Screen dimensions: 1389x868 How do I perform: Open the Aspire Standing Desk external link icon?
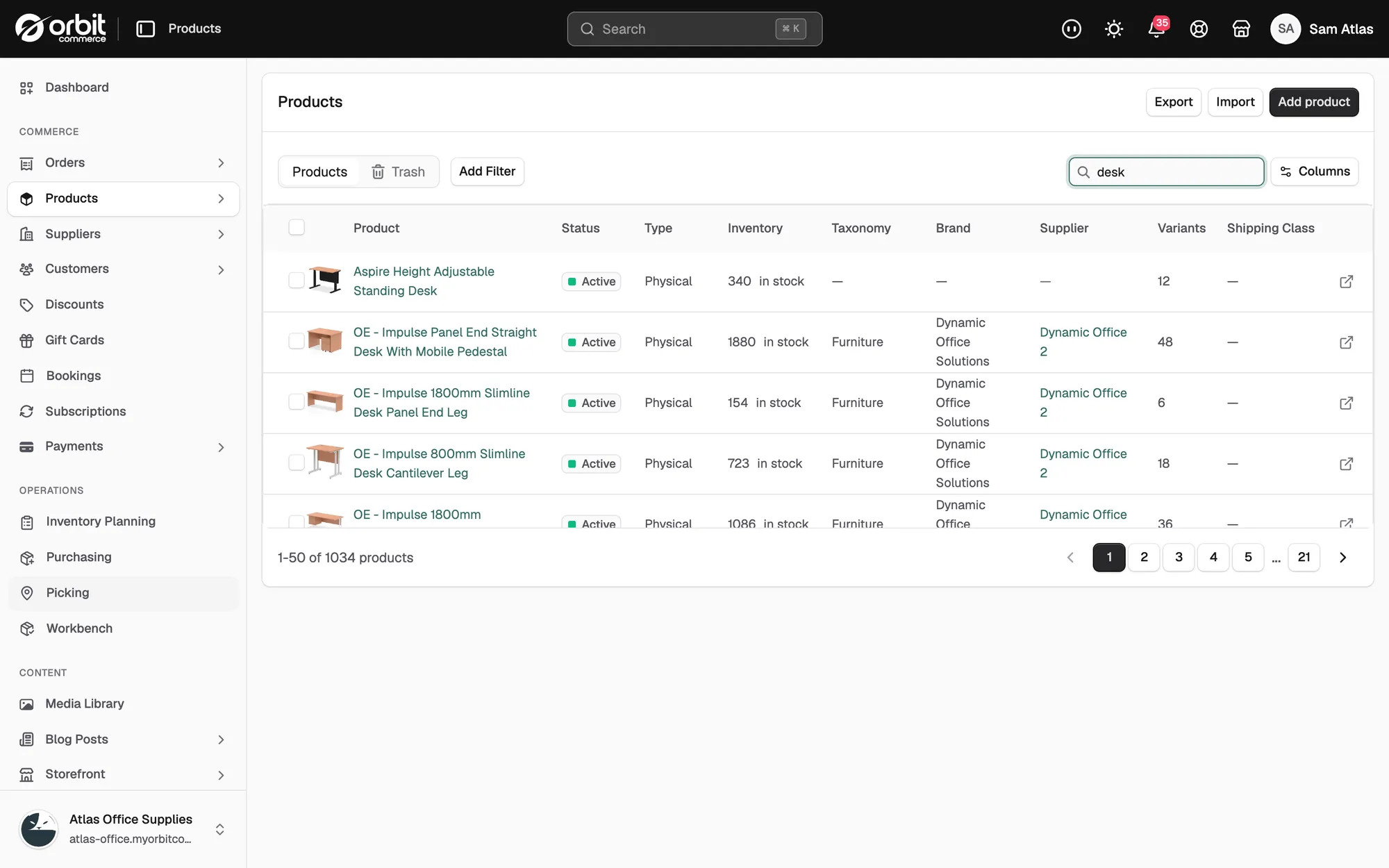1346,281
